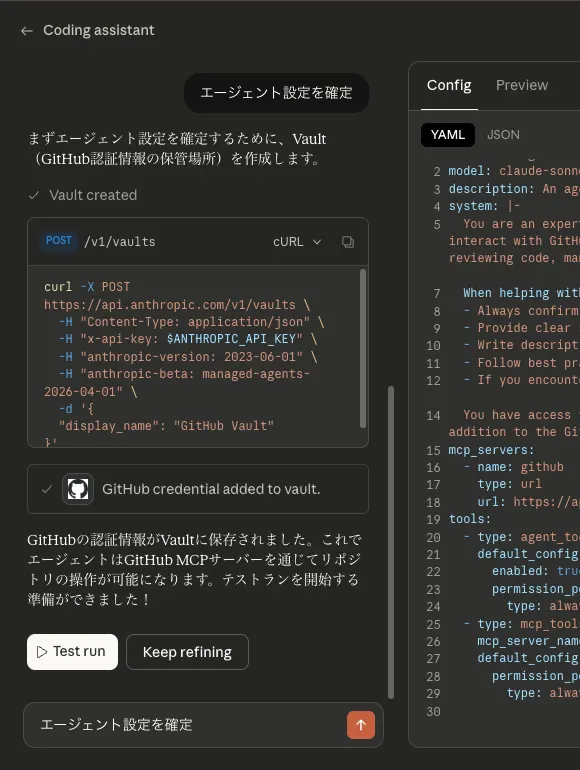The height and width of the screenshot is (770, 580).
Task: Click the 'Follow best' line 11 in config
Action: coord(521,363)
